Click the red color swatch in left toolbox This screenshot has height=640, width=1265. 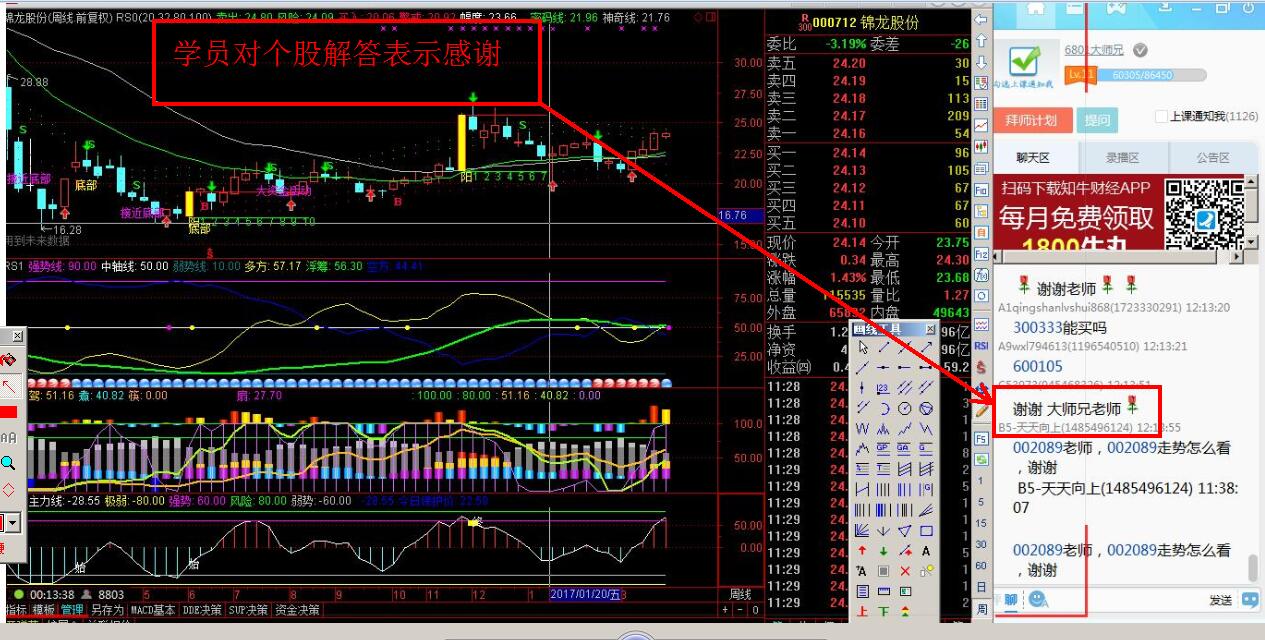click(8, 412)
